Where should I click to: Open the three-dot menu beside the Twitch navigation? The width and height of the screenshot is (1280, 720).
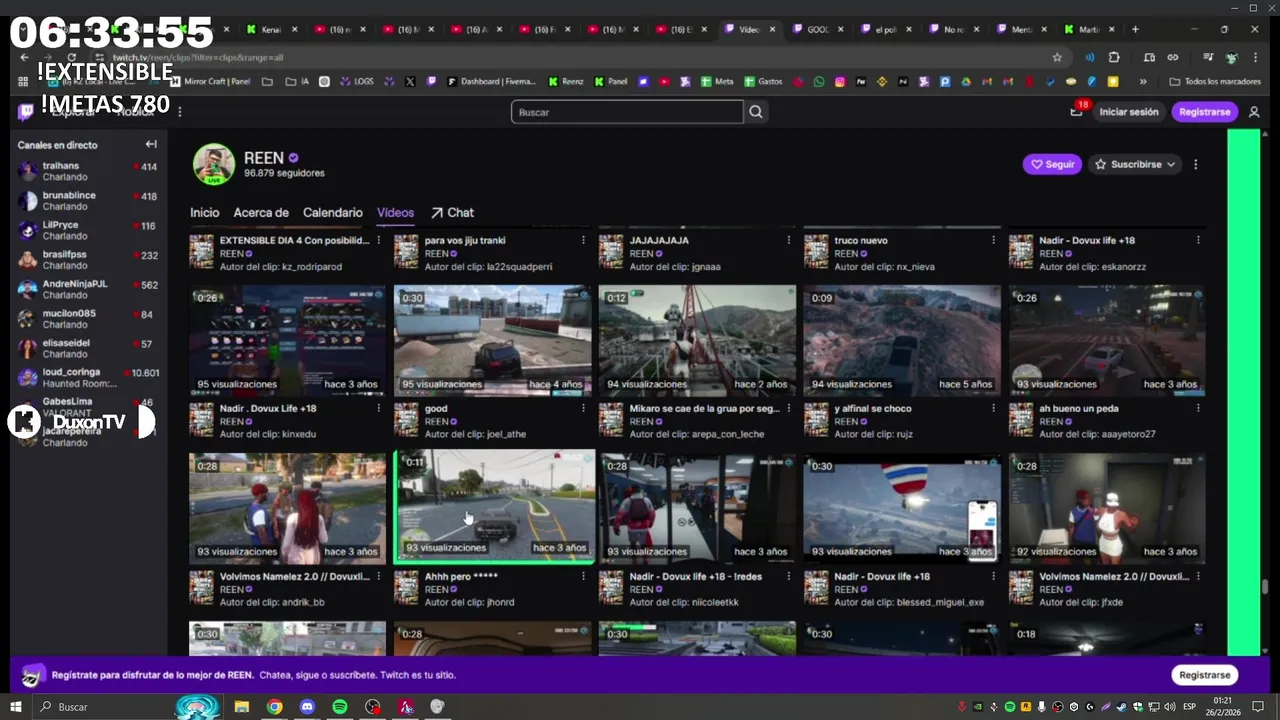coord(179,112)
